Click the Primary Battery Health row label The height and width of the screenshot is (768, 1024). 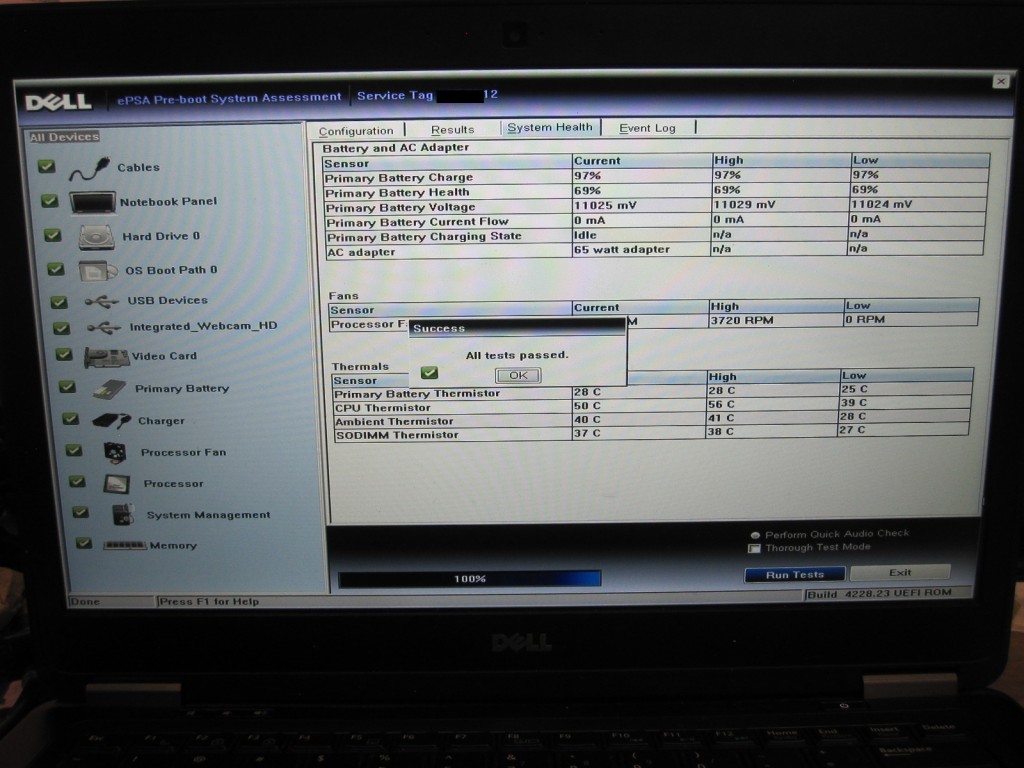(397, 193)
